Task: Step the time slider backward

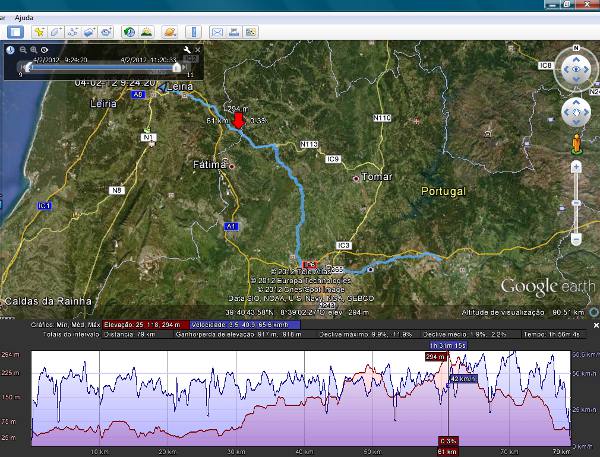Action: pyautogui.click(x=21, y=67)
